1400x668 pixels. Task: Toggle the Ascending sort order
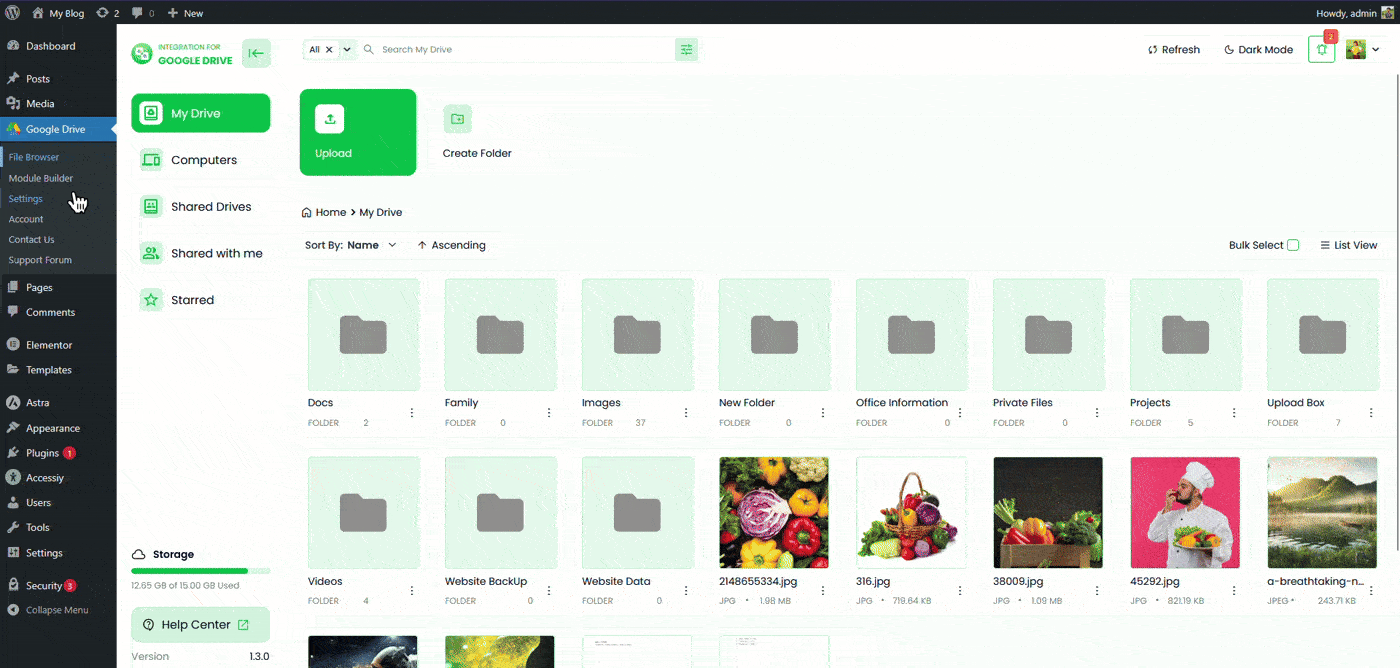pyautogui.click(x=452, y=244)
